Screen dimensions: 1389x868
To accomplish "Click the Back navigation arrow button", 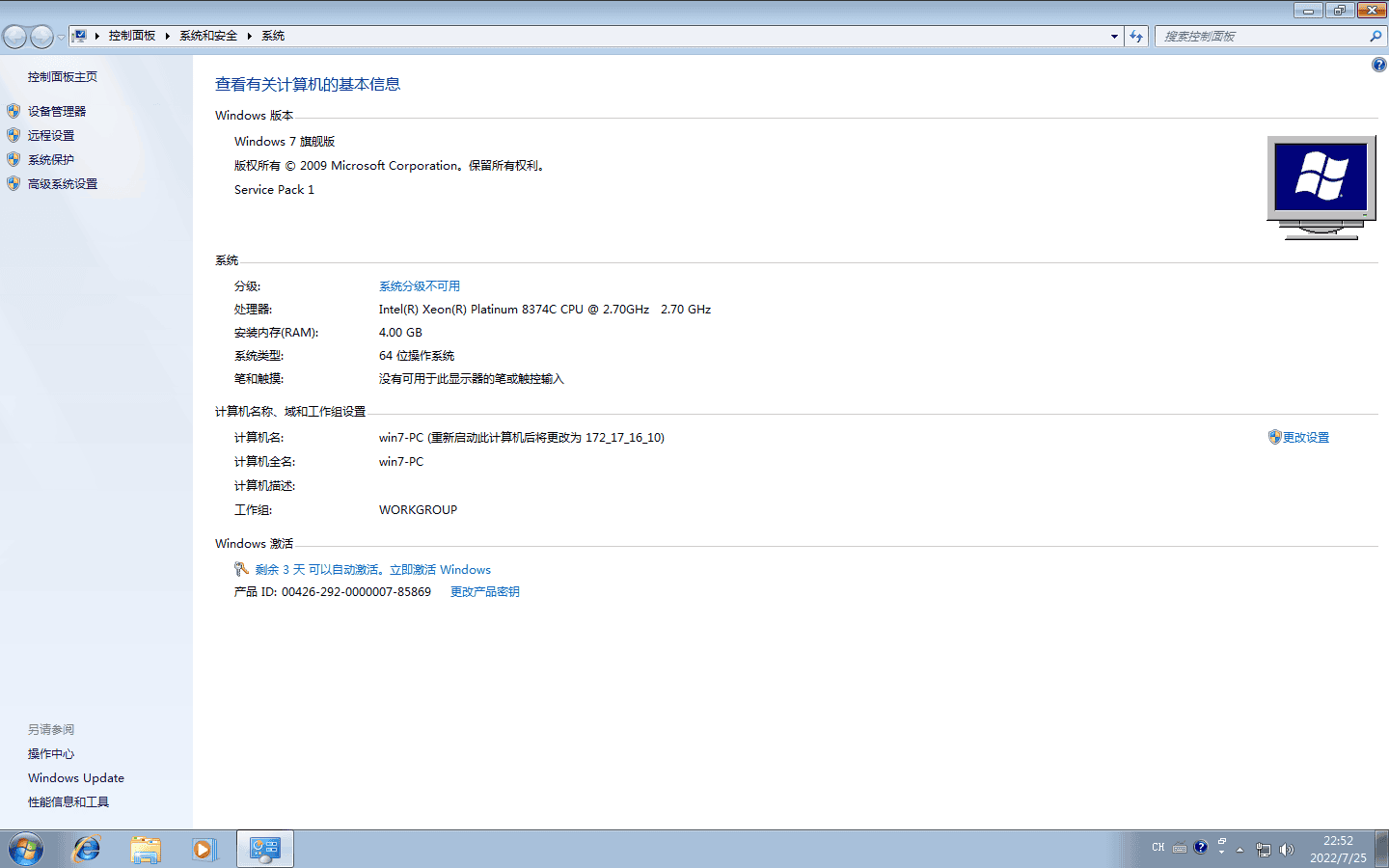I will point(15,37).
